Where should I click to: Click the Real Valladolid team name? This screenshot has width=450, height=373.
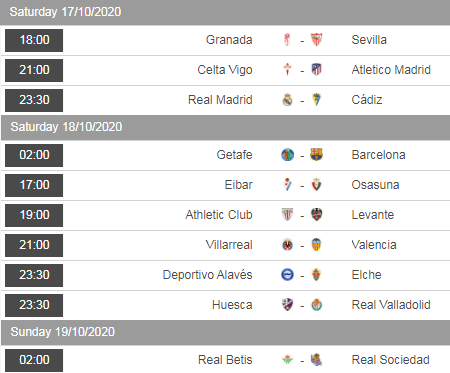click(391, 305)
